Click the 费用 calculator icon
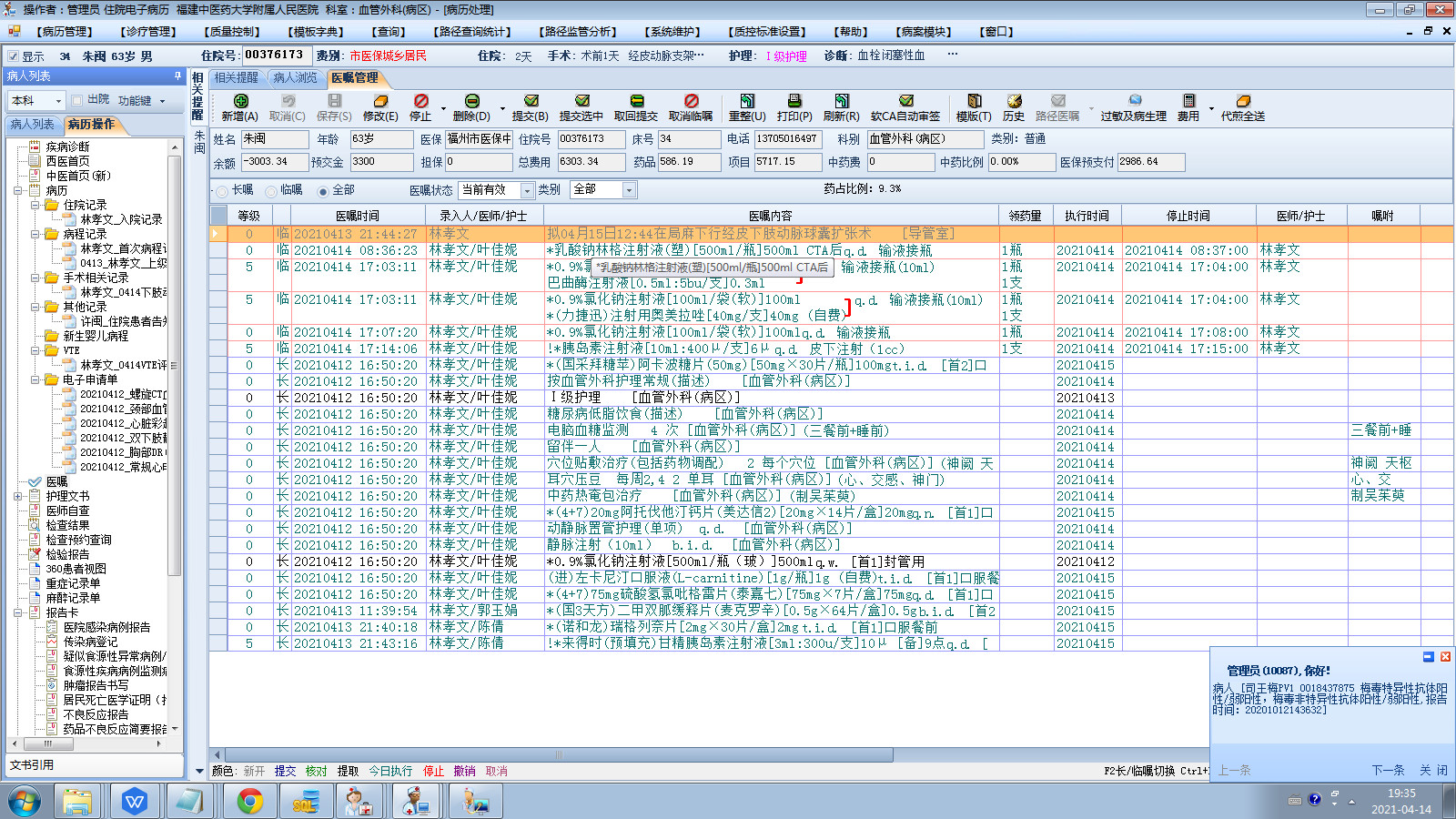Viewport: 1456px width, 819px height. pos(1188,101)
